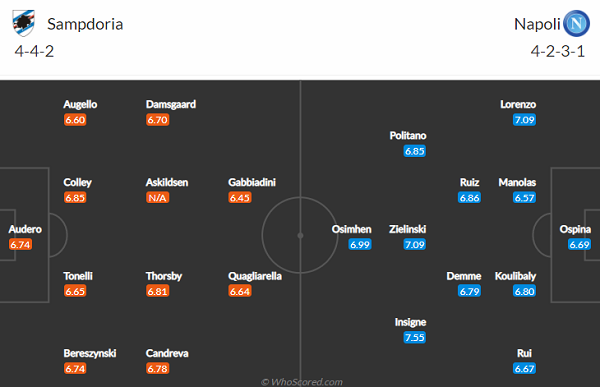
Task: Click Ospina's 6.69 rating badge
Action: coord(579,244)
